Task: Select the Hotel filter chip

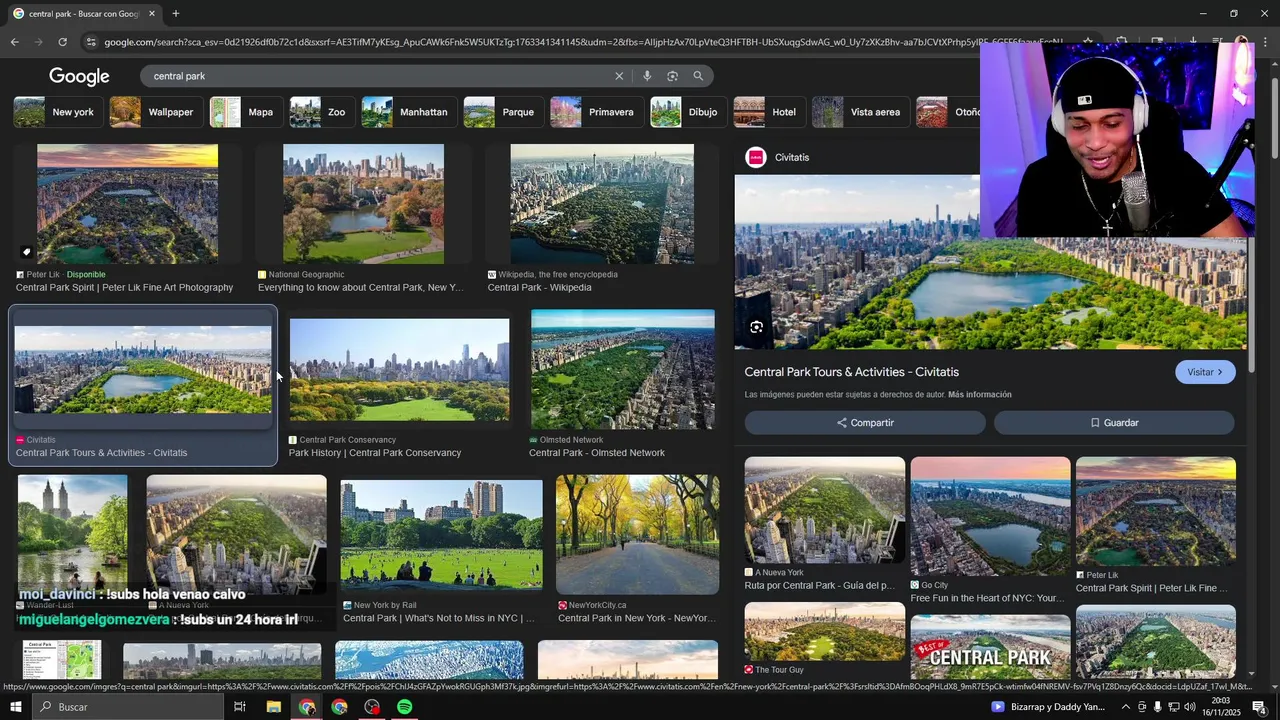Action: 769,112
